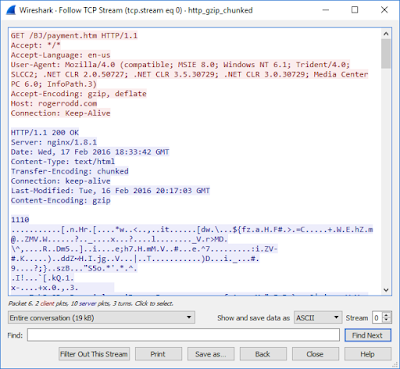Viewport: 400px width, 369px height.
Task: Click the Help button
Action: tap(367, 354)
